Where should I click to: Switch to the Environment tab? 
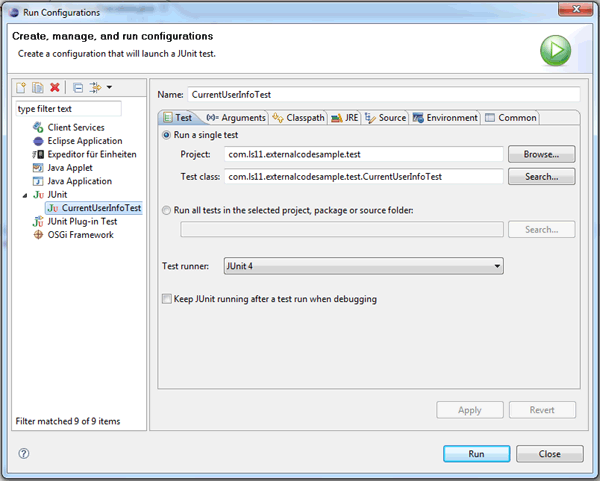coord(445,118)
